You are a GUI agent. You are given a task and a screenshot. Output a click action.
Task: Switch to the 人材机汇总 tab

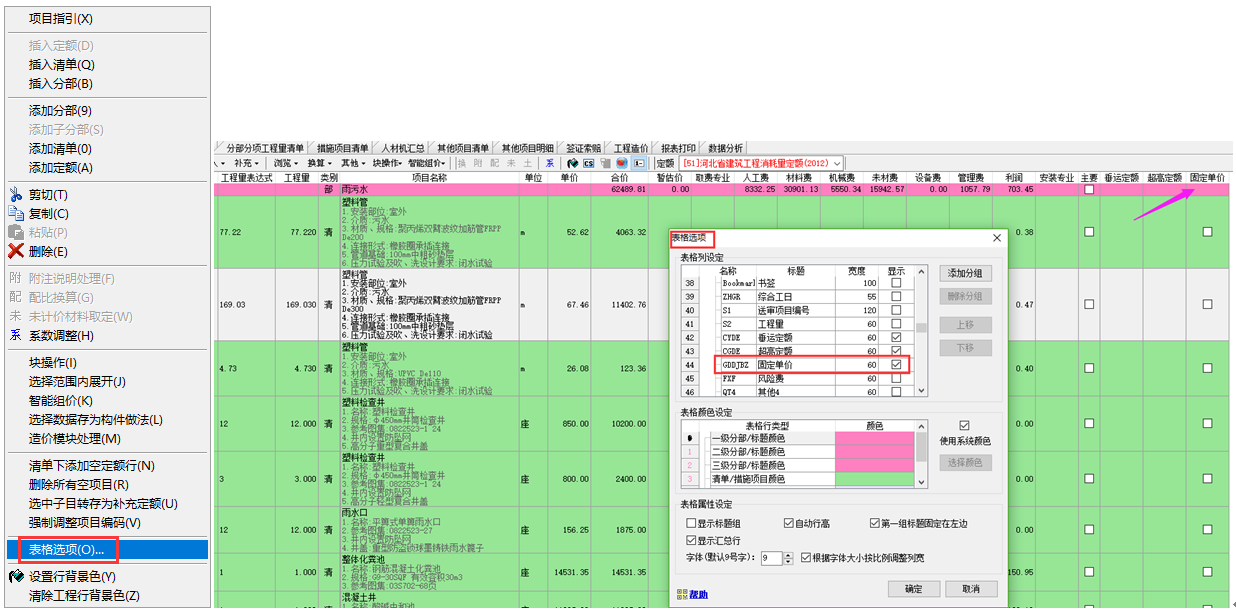coord(404,148)
